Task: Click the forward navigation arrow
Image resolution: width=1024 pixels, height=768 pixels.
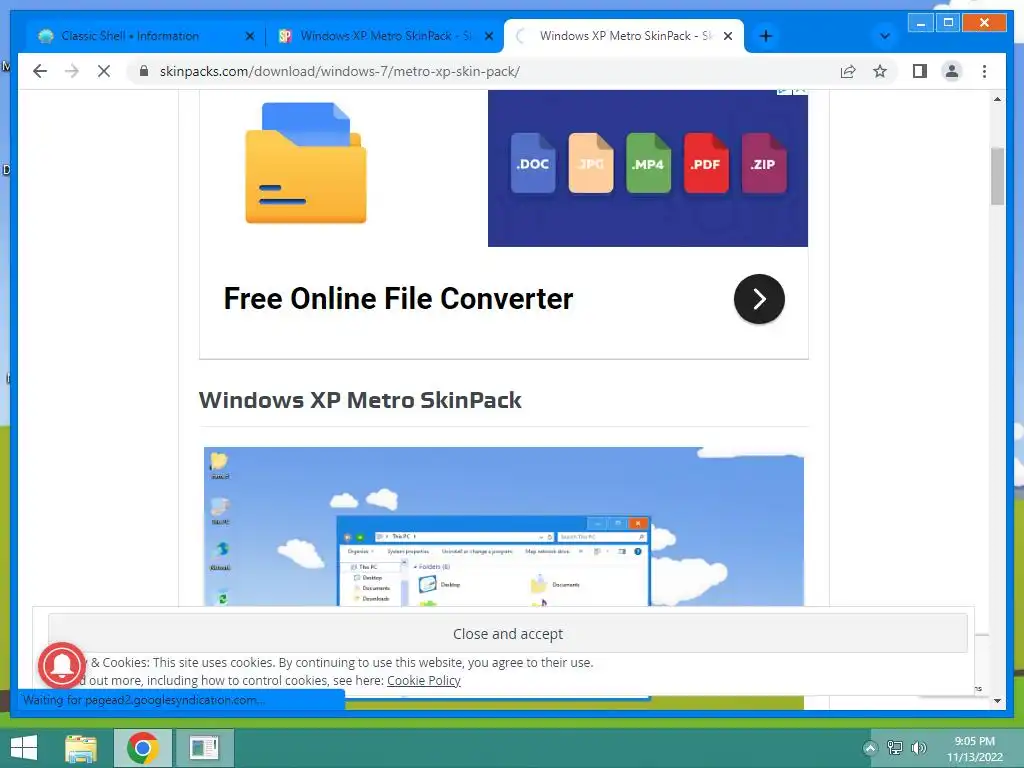Action: (72, 71)
